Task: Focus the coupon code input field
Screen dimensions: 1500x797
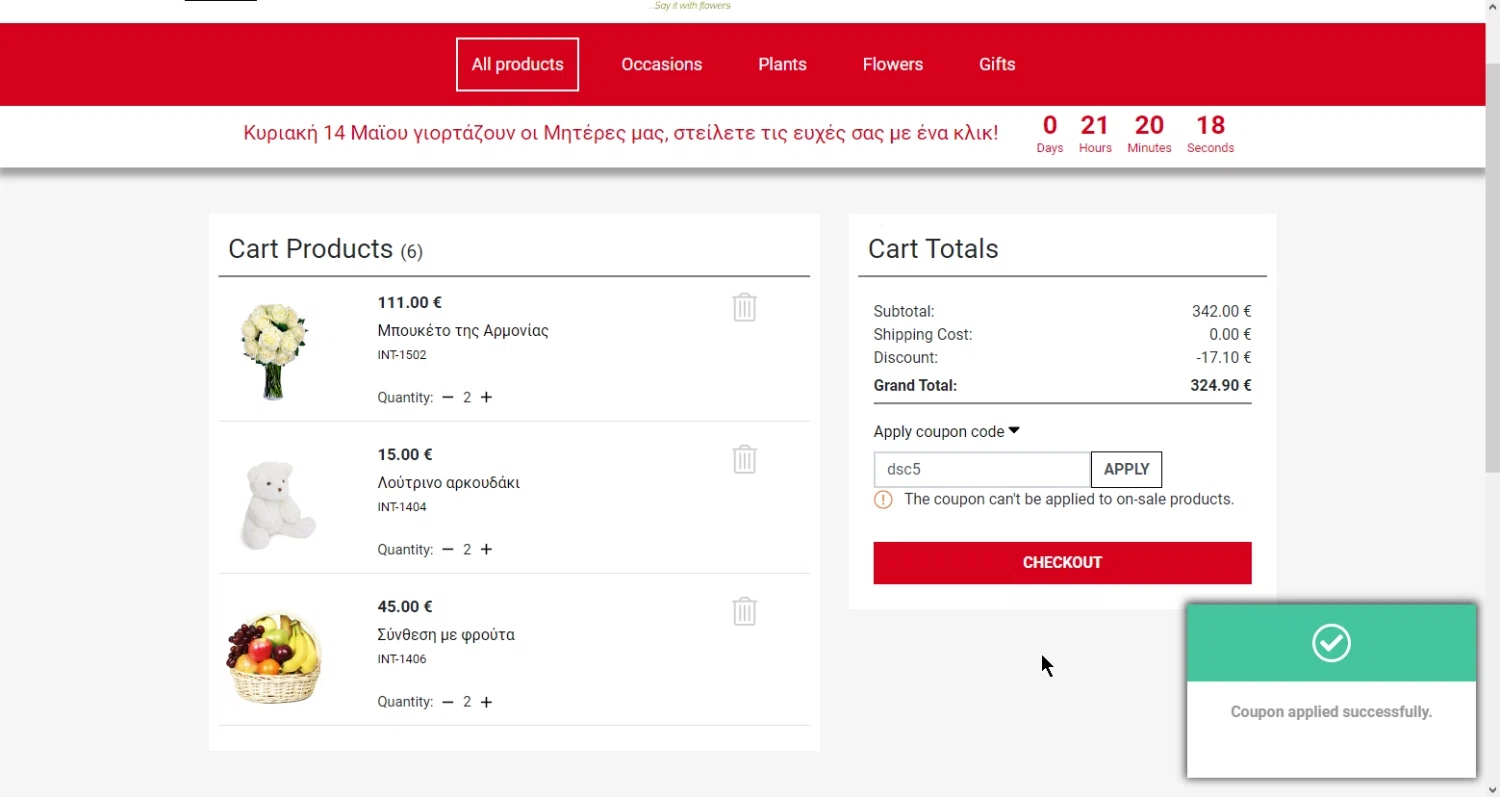Action: tap(982, 470)
